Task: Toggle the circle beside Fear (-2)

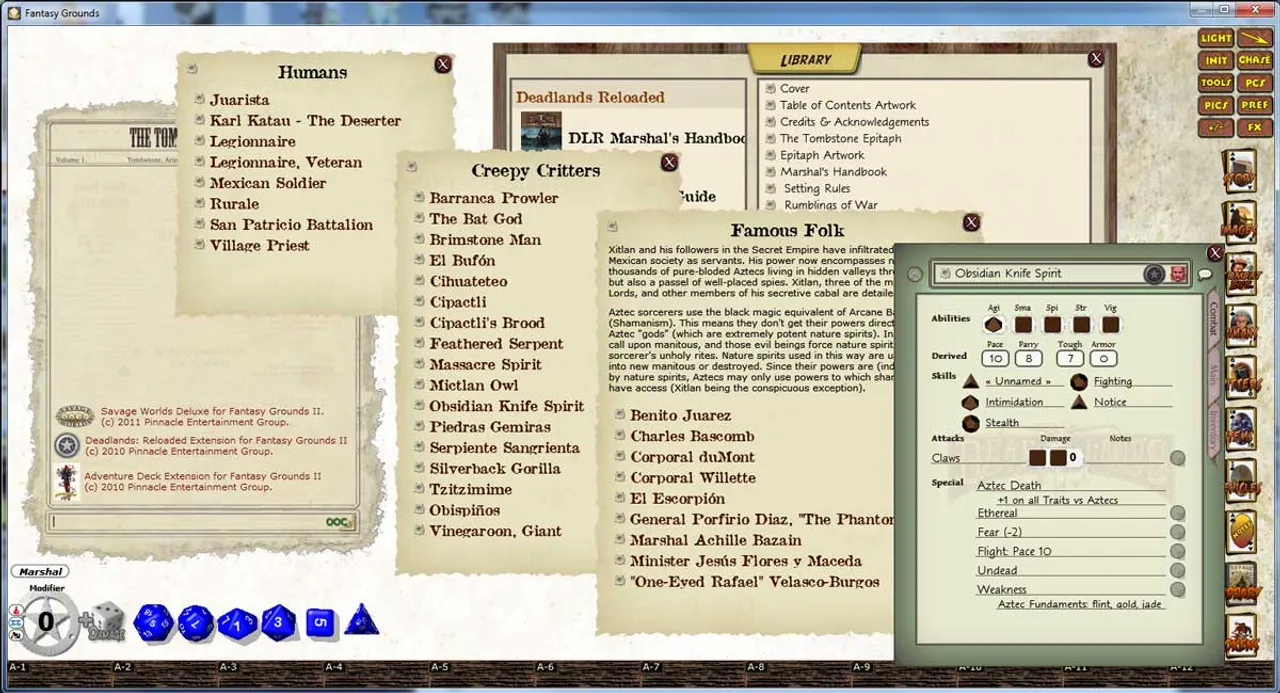Action: click(1178, 532)
